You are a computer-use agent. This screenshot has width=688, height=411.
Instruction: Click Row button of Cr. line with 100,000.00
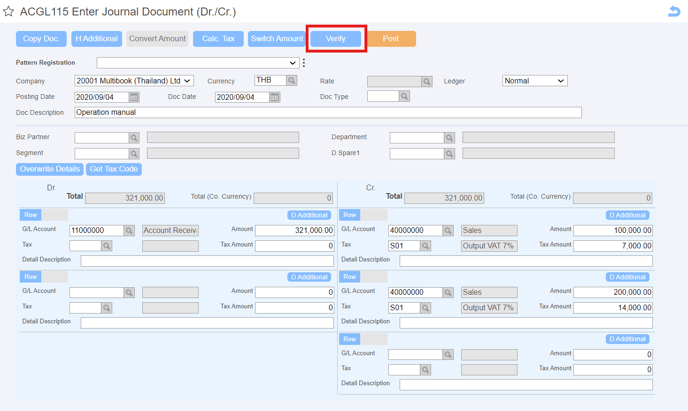click(x=350, y=215)
